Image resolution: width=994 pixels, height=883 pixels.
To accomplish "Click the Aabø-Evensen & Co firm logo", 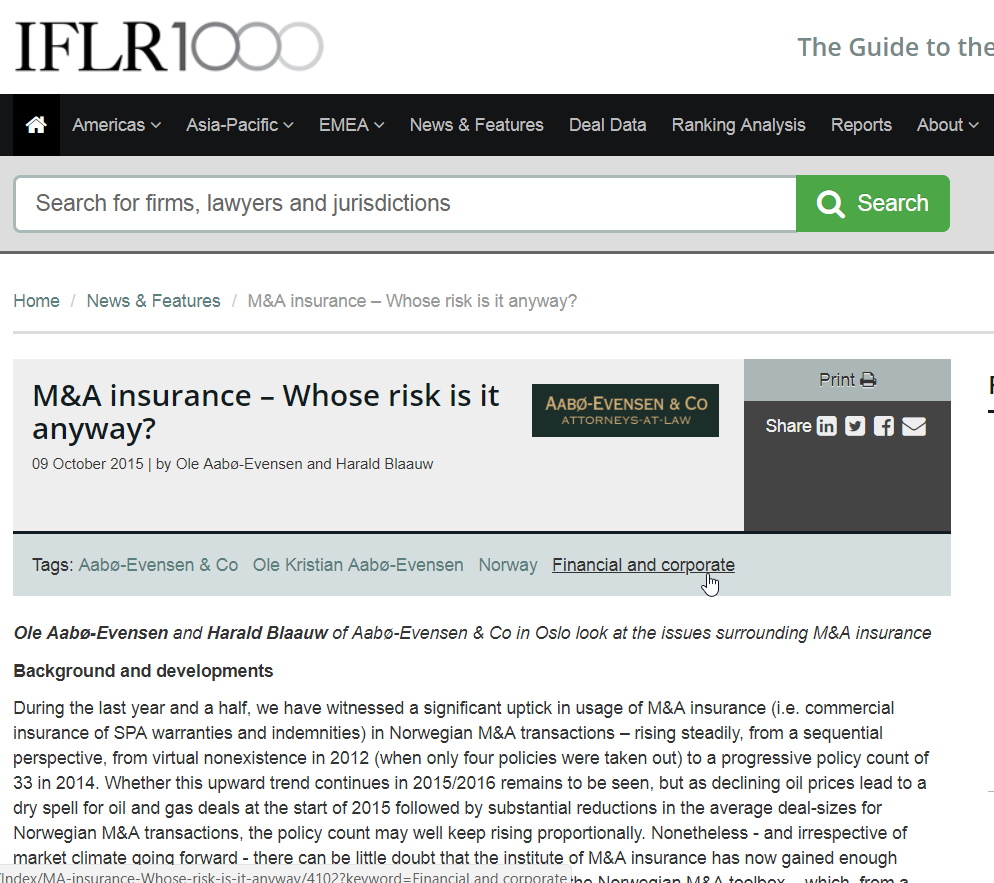I will tap(625, 410).
